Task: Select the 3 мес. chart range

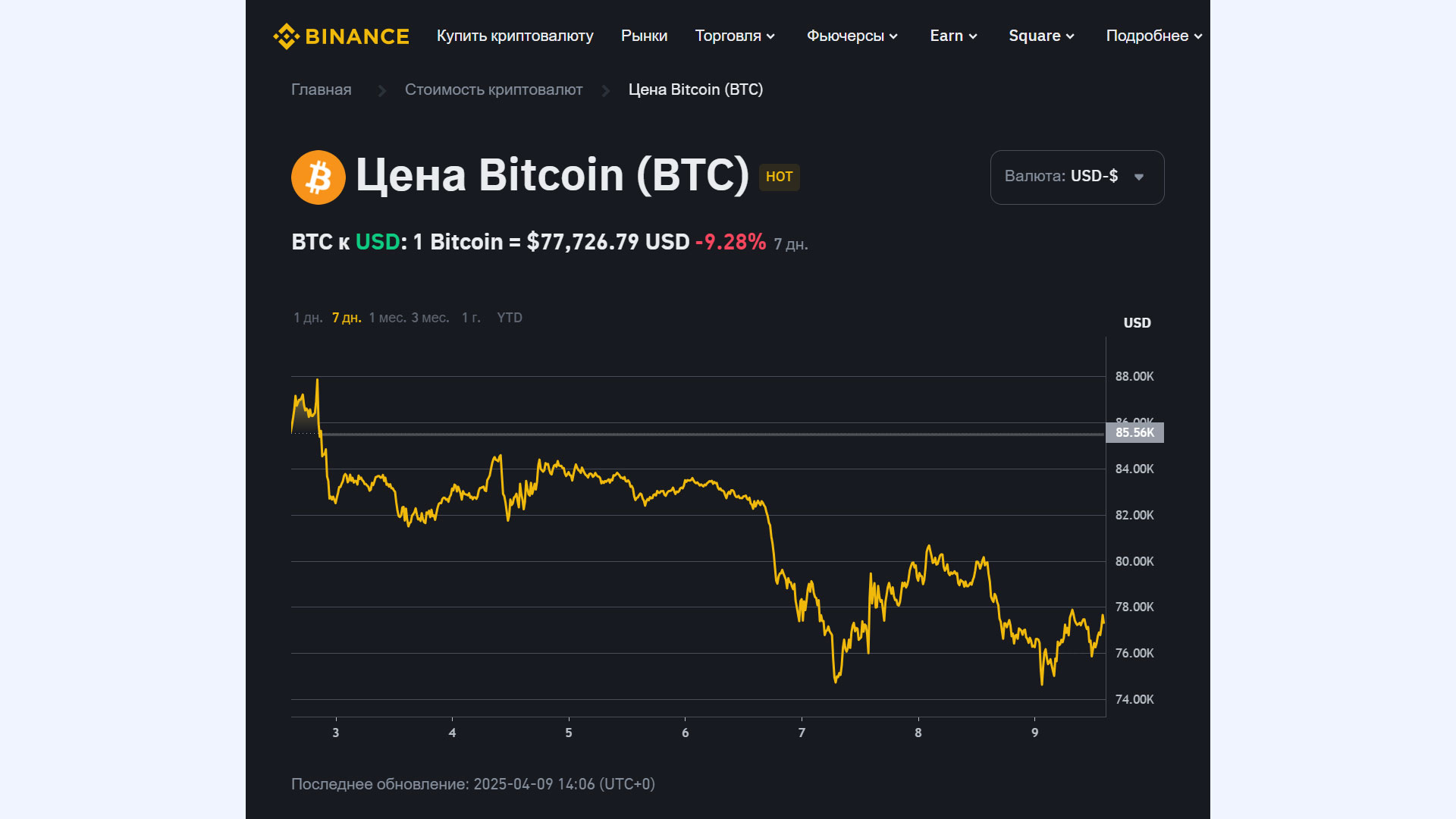Action: coord(430,318)
